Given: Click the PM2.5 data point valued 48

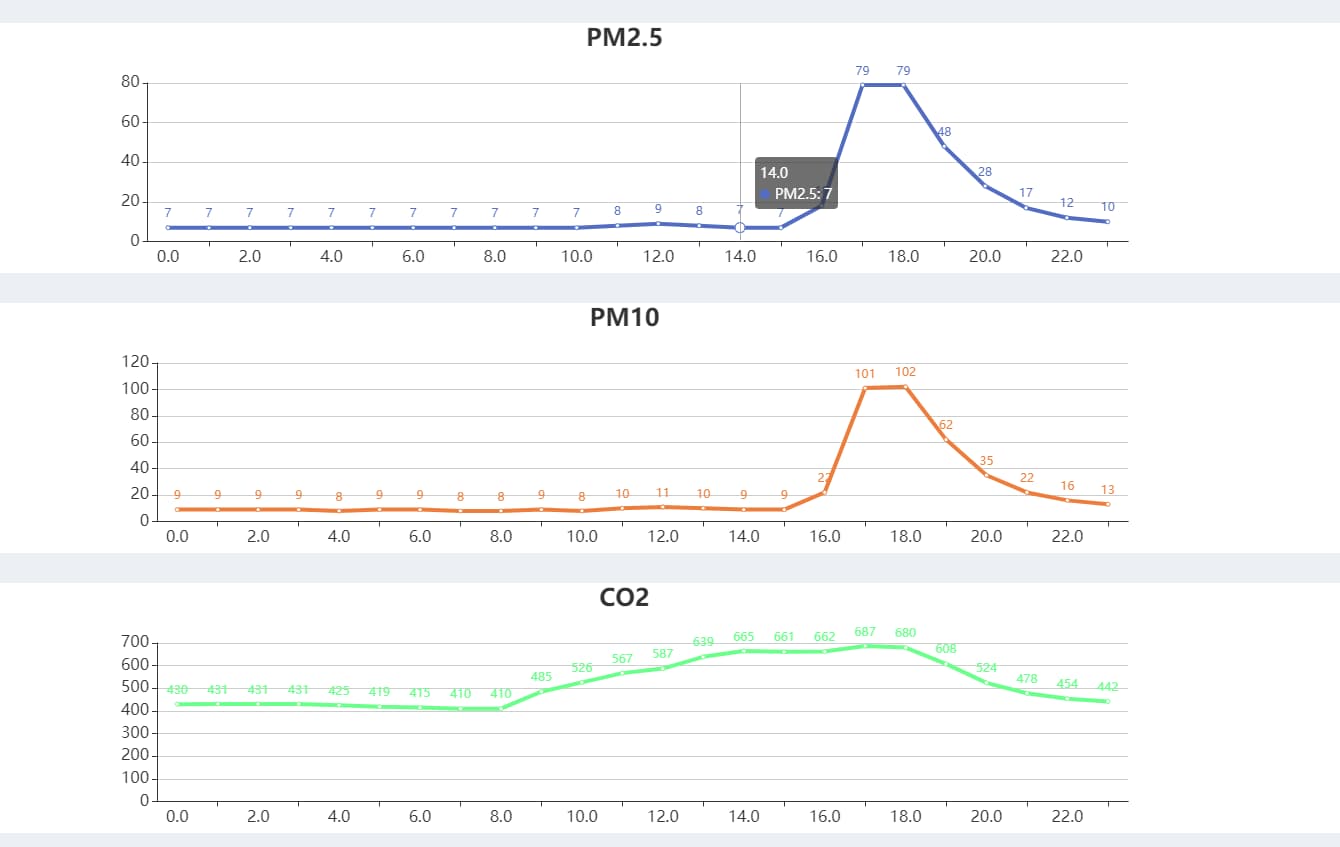Looking at the screenshot, I should tap(945, 146).
